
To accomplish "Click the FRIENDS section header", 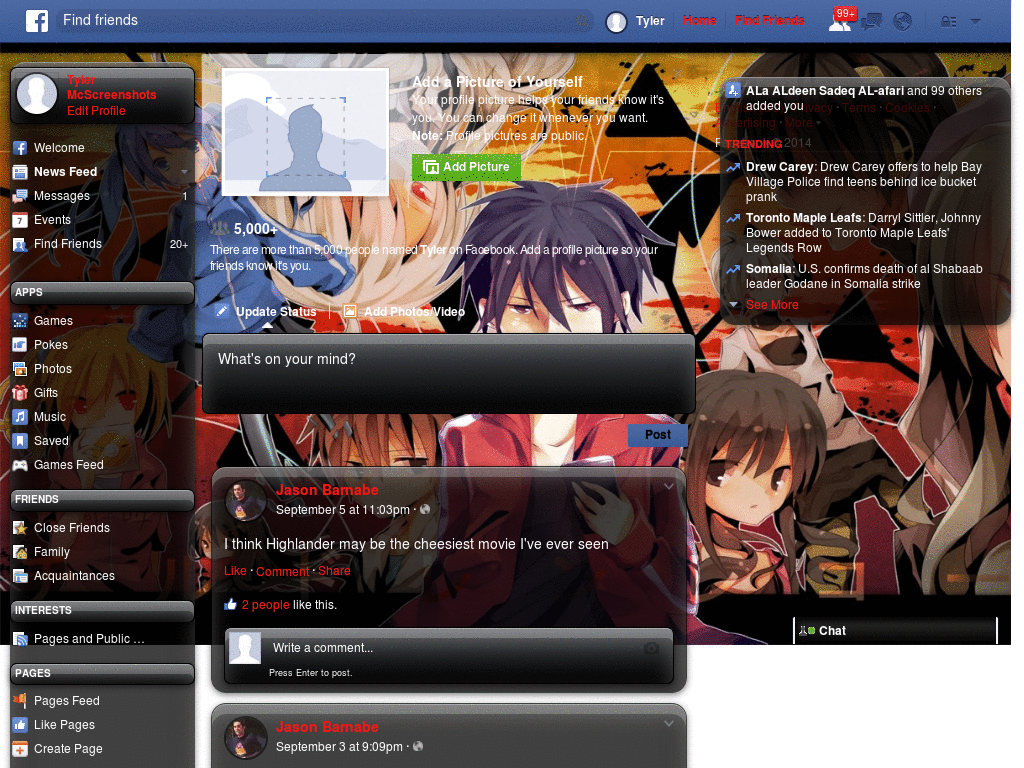I will 102,500.
